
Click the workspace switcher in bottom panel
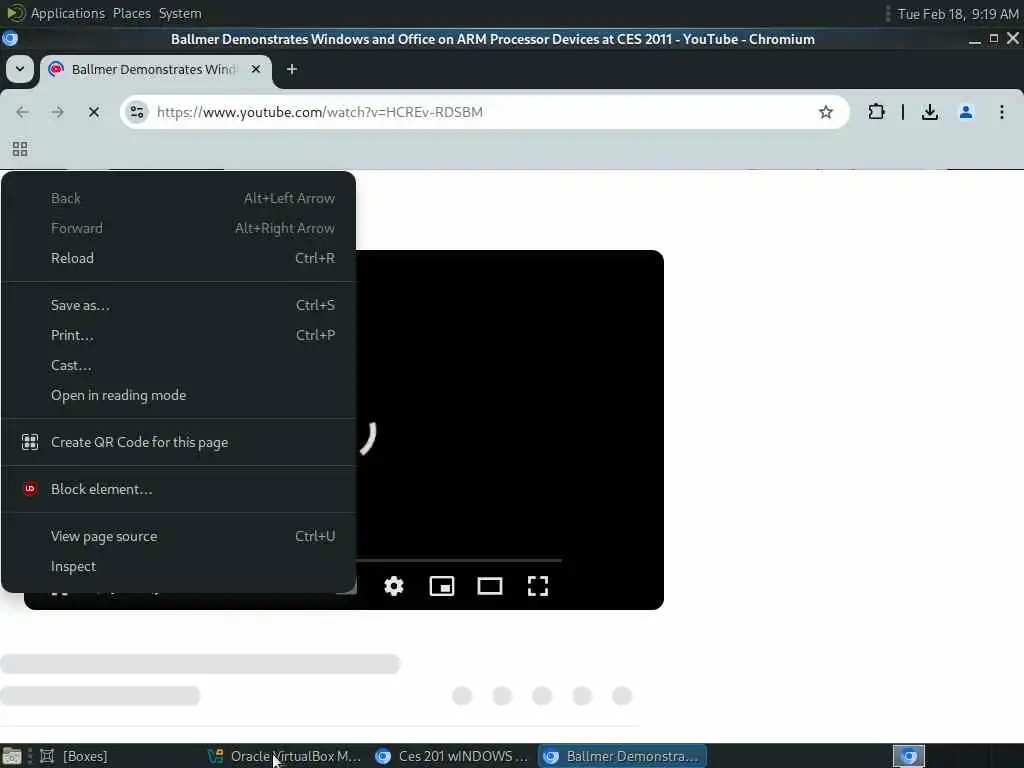pos(909,756)
